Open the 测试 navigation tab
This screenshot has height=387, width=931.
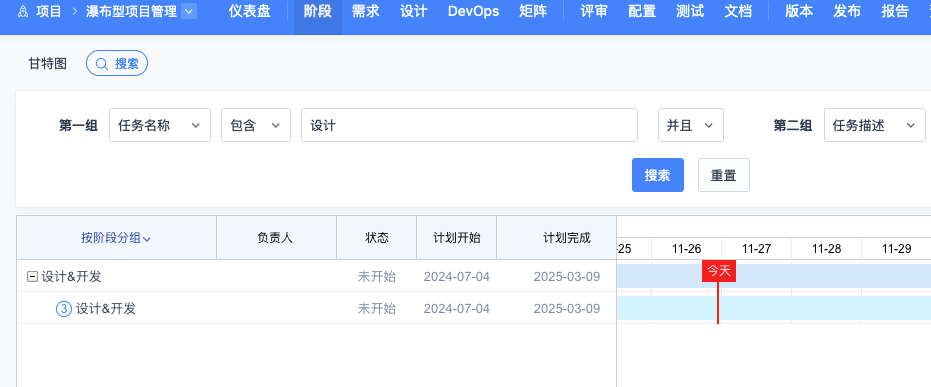pos(690,11)
